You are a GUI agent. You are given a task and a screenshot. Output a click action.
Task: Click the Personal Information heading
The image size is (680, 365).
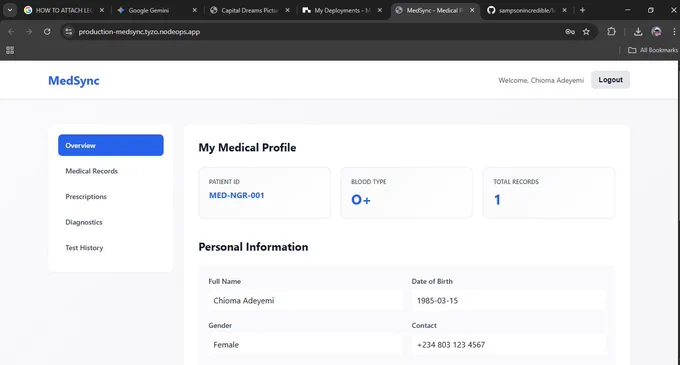click(x=253, y=247)
